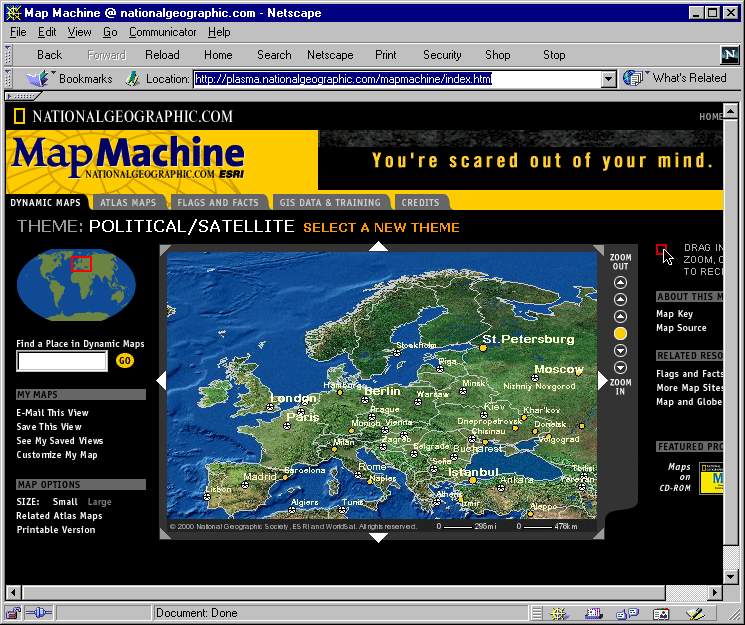Open the Communicator menu
745x625 pixels.
click(x=162, y=32)
